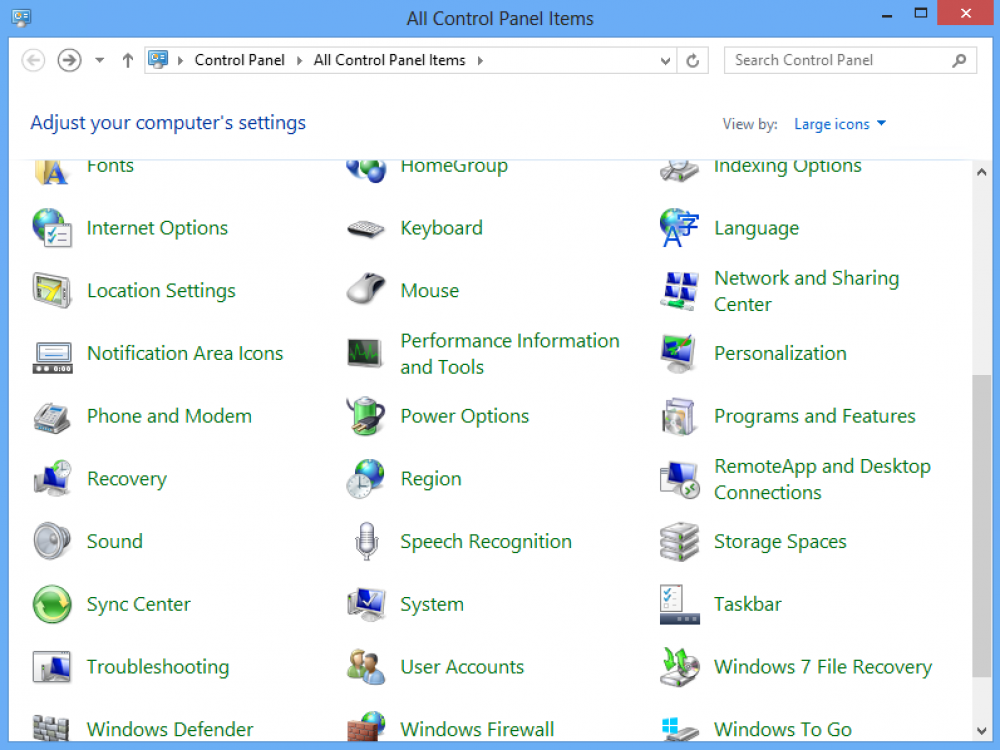
Task: Open the Personalization monitor icon
Action: click(678, 353)
